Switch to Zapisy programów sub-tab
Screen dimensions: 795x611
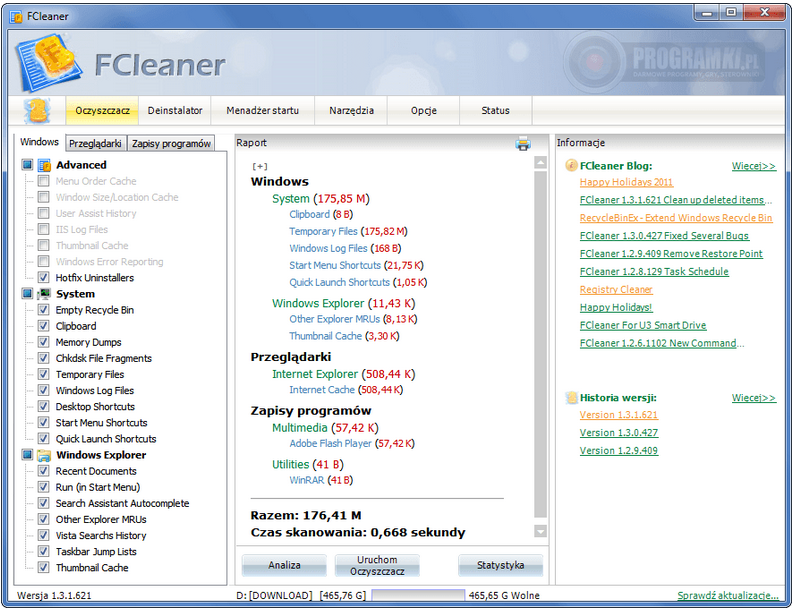click(171, 143)
